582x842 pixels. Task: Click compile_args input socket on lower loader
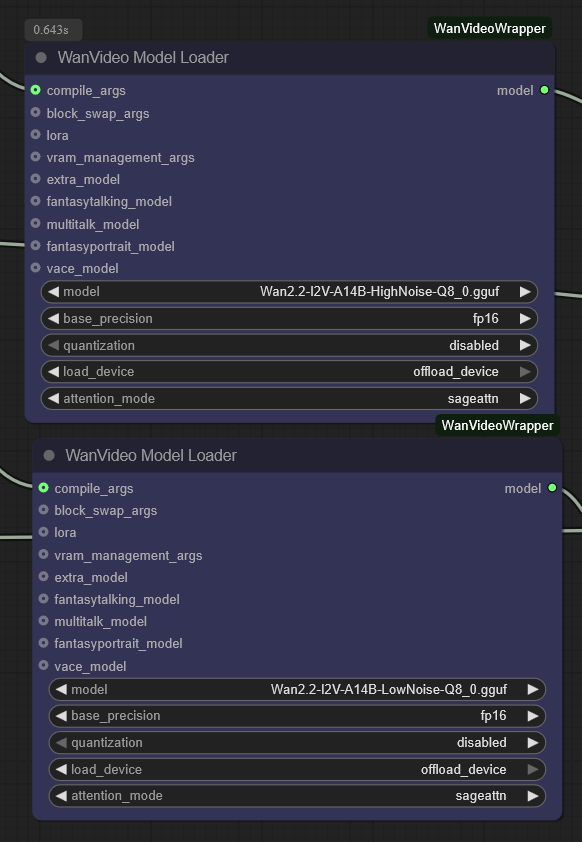click(43, 488)
